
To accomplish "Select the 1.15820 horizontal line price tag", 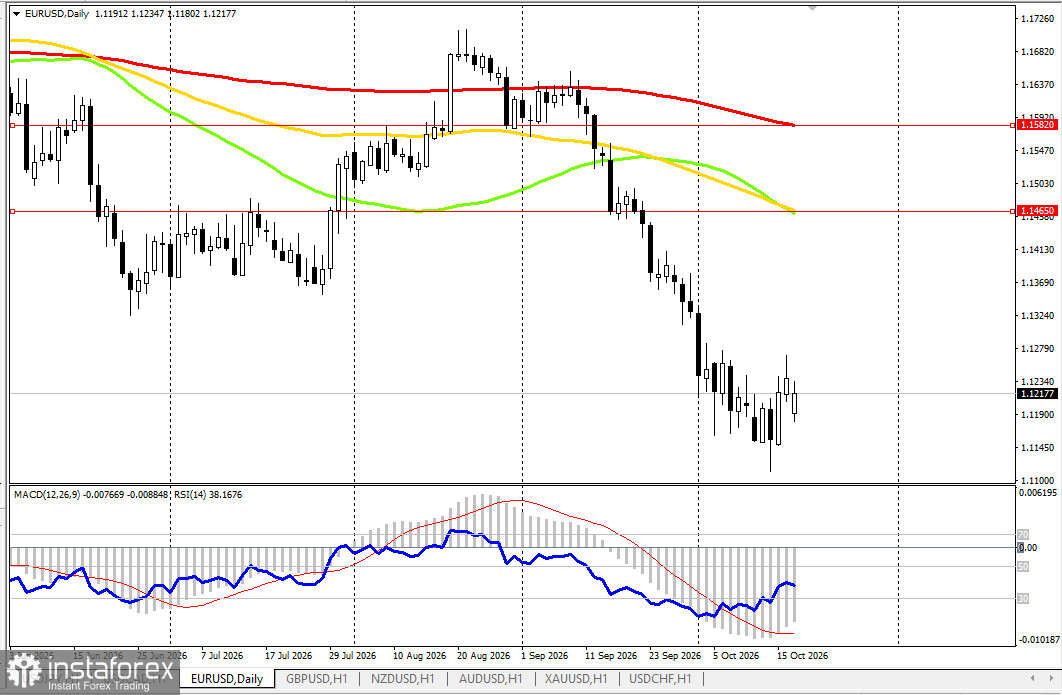I will (1037, 125).
